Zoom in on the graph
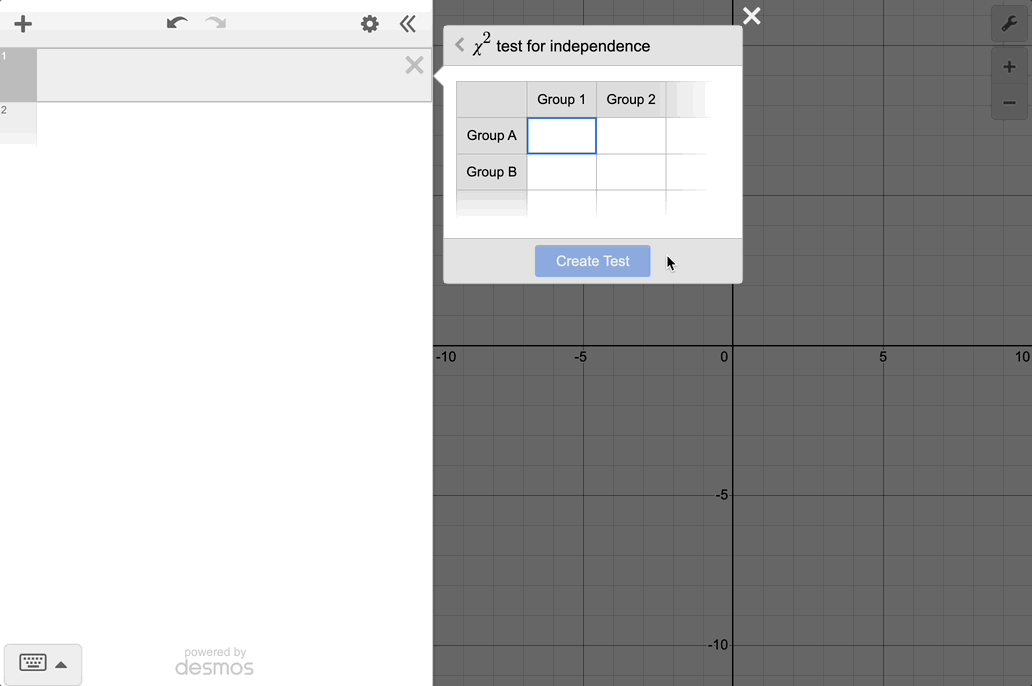1032x686 pixels. [x=1008, y=67]
